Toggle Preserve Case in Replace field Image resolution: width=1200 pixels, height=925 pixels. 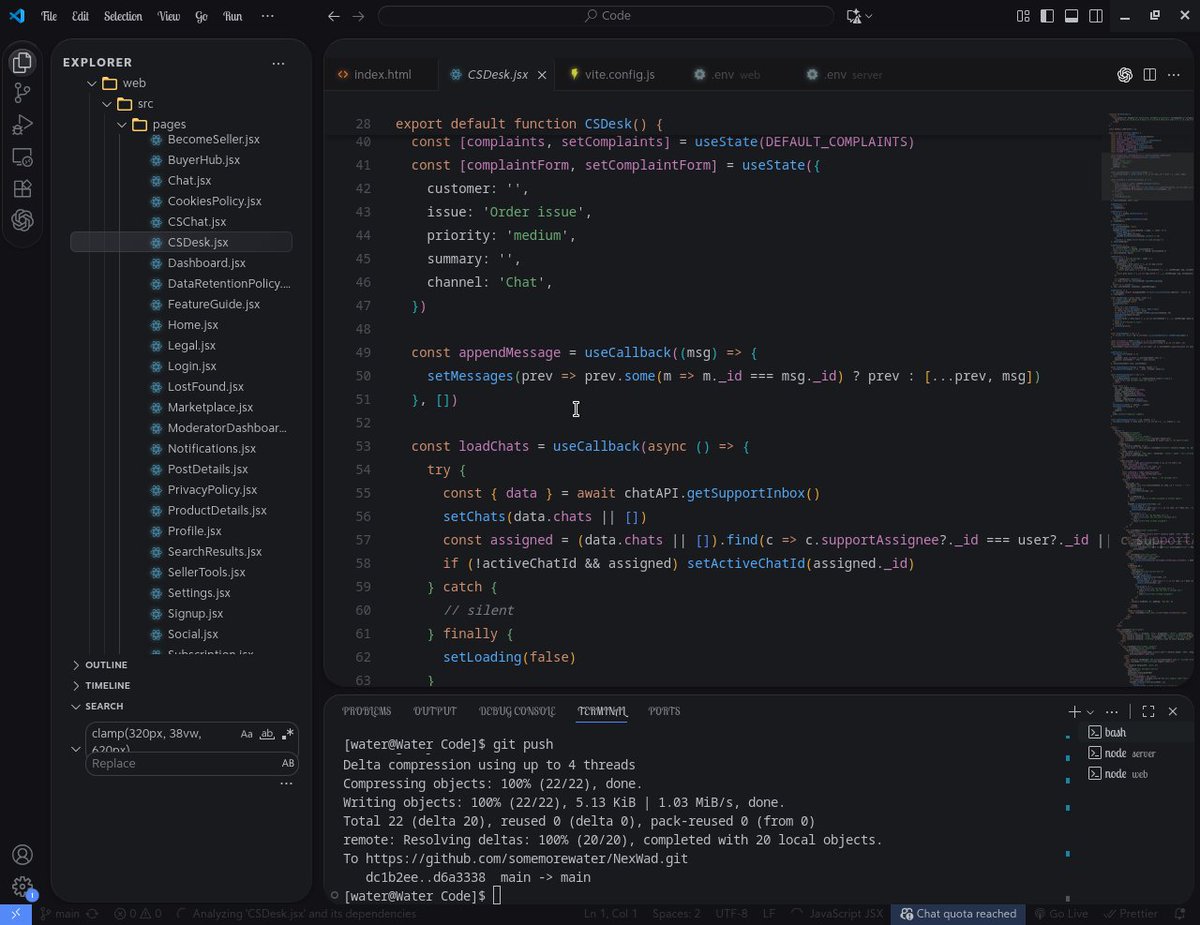[x=288, y=763]
